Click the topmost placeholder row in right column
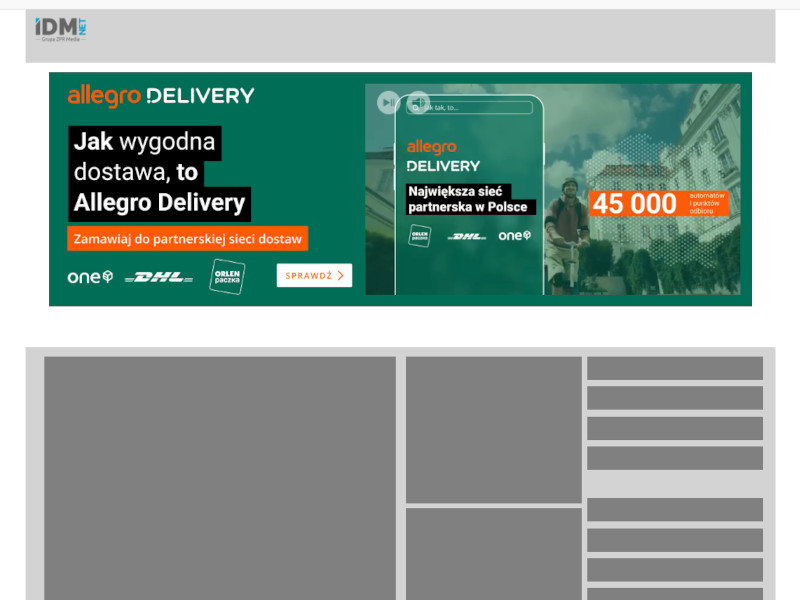800x600 pixels. click(674, 368)
